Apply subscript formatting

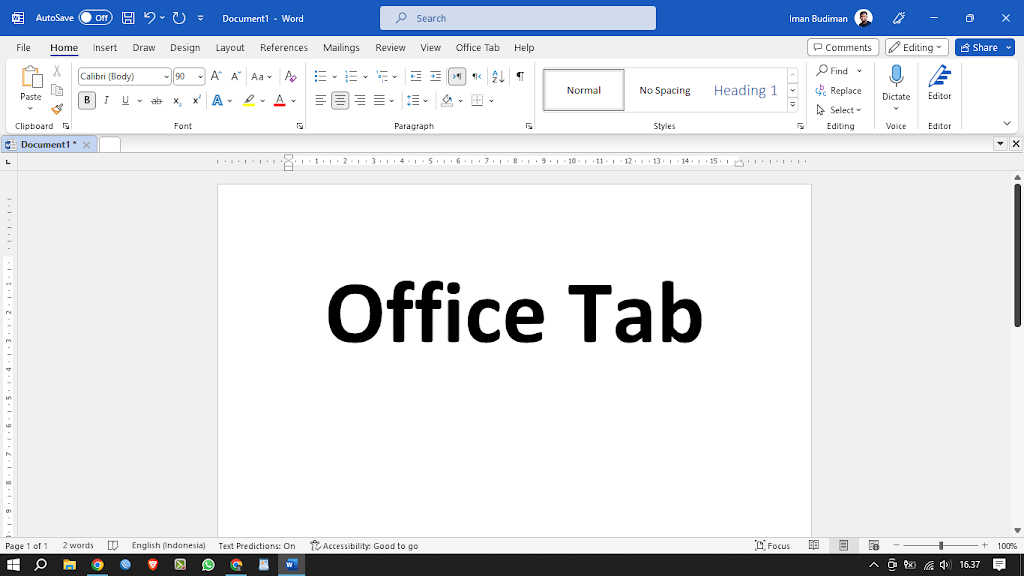coord(177,101)
